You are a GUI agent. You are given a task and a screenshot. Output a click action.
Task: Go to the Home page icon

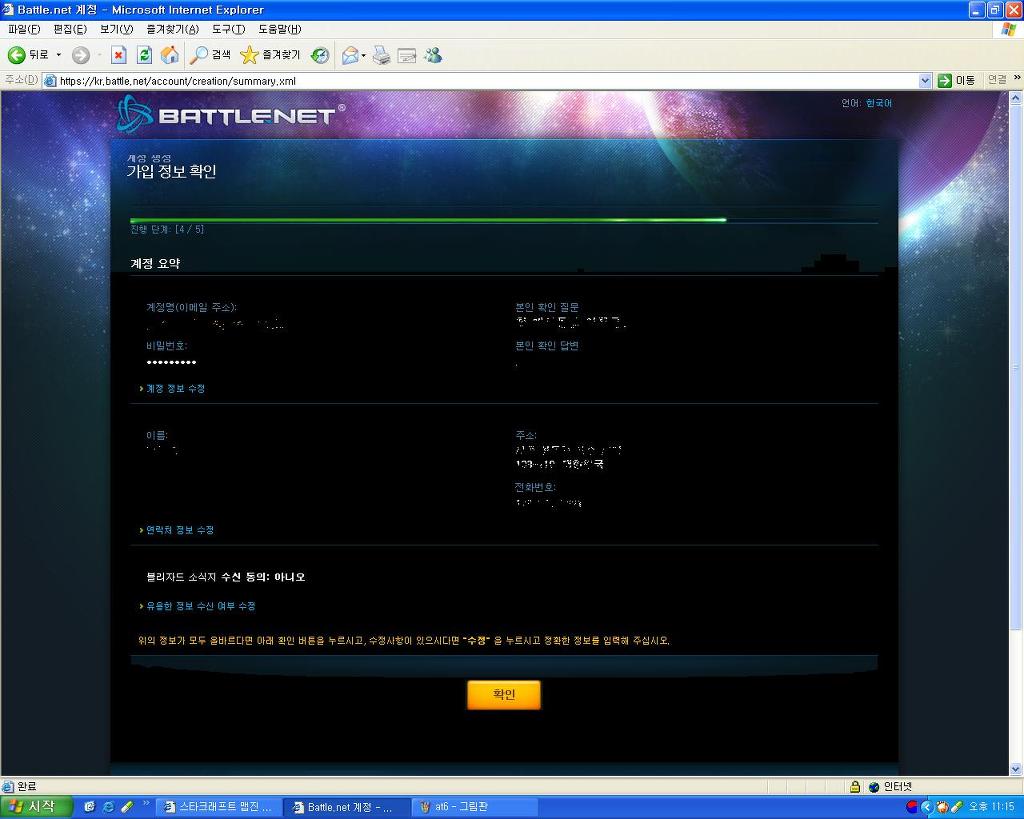(x=169, y=56)
